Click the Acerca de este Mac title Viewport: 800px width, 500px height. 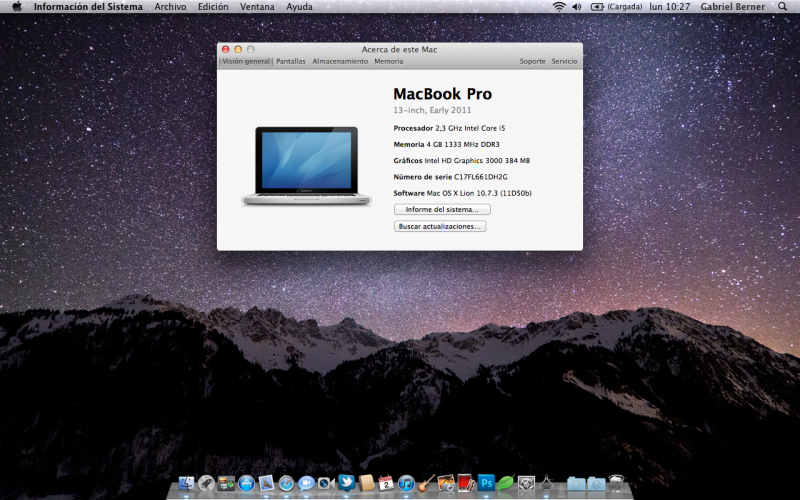click(x=399, y=49)
